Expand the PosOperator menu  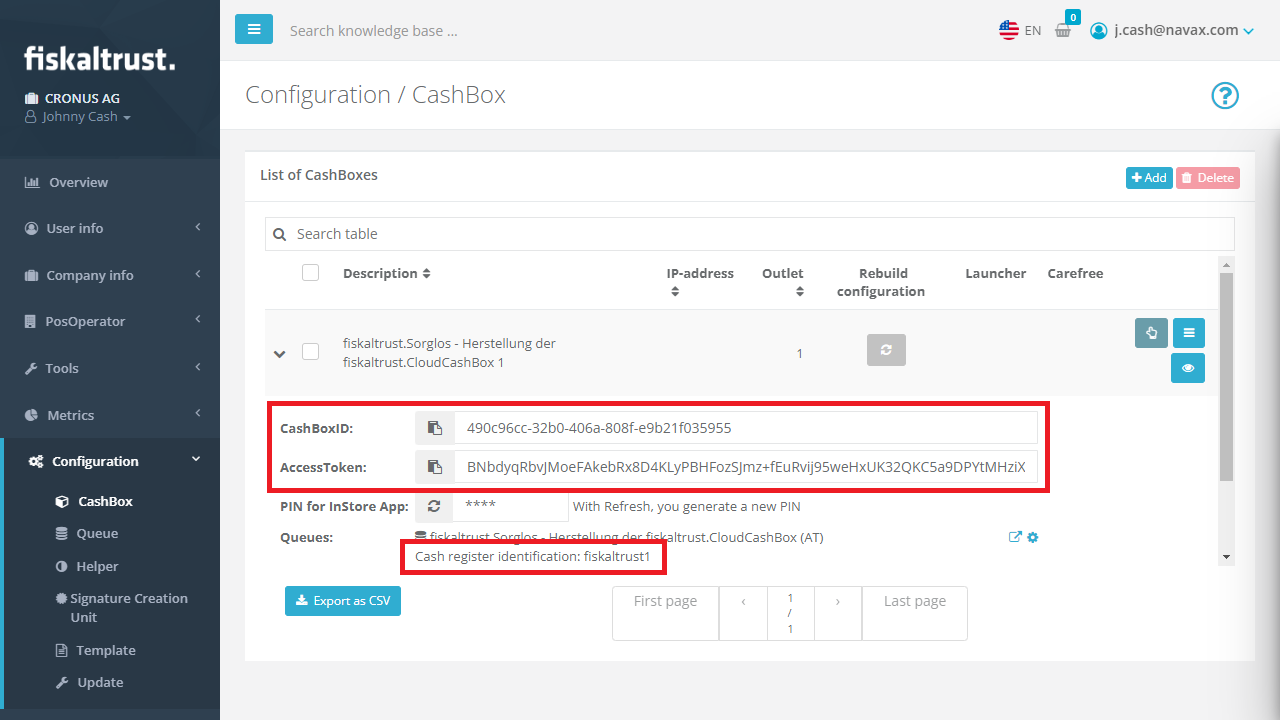coord(110,321)
